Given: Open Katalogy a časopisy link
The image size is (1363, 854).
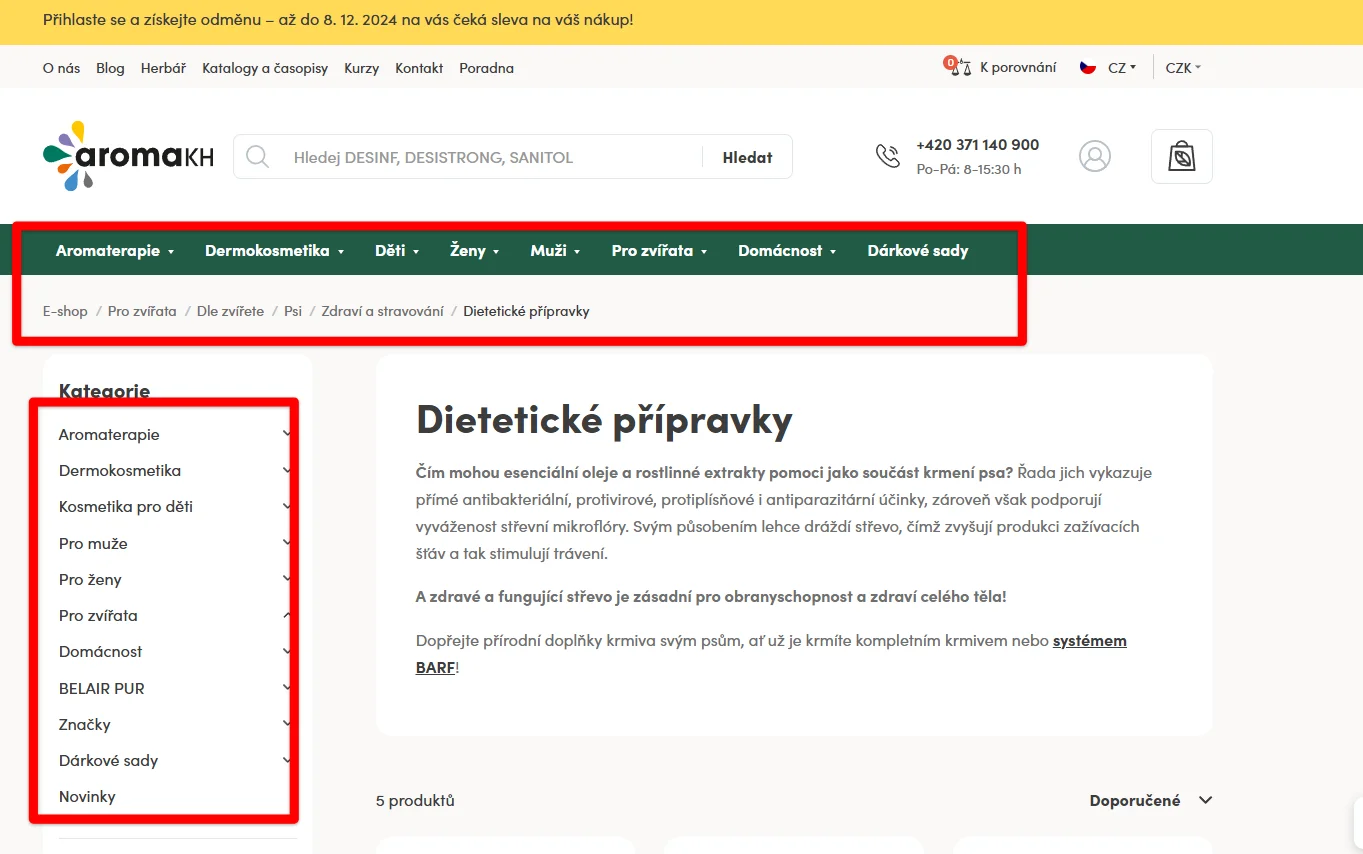Looking at the screenshot, I should pos(265,68).
